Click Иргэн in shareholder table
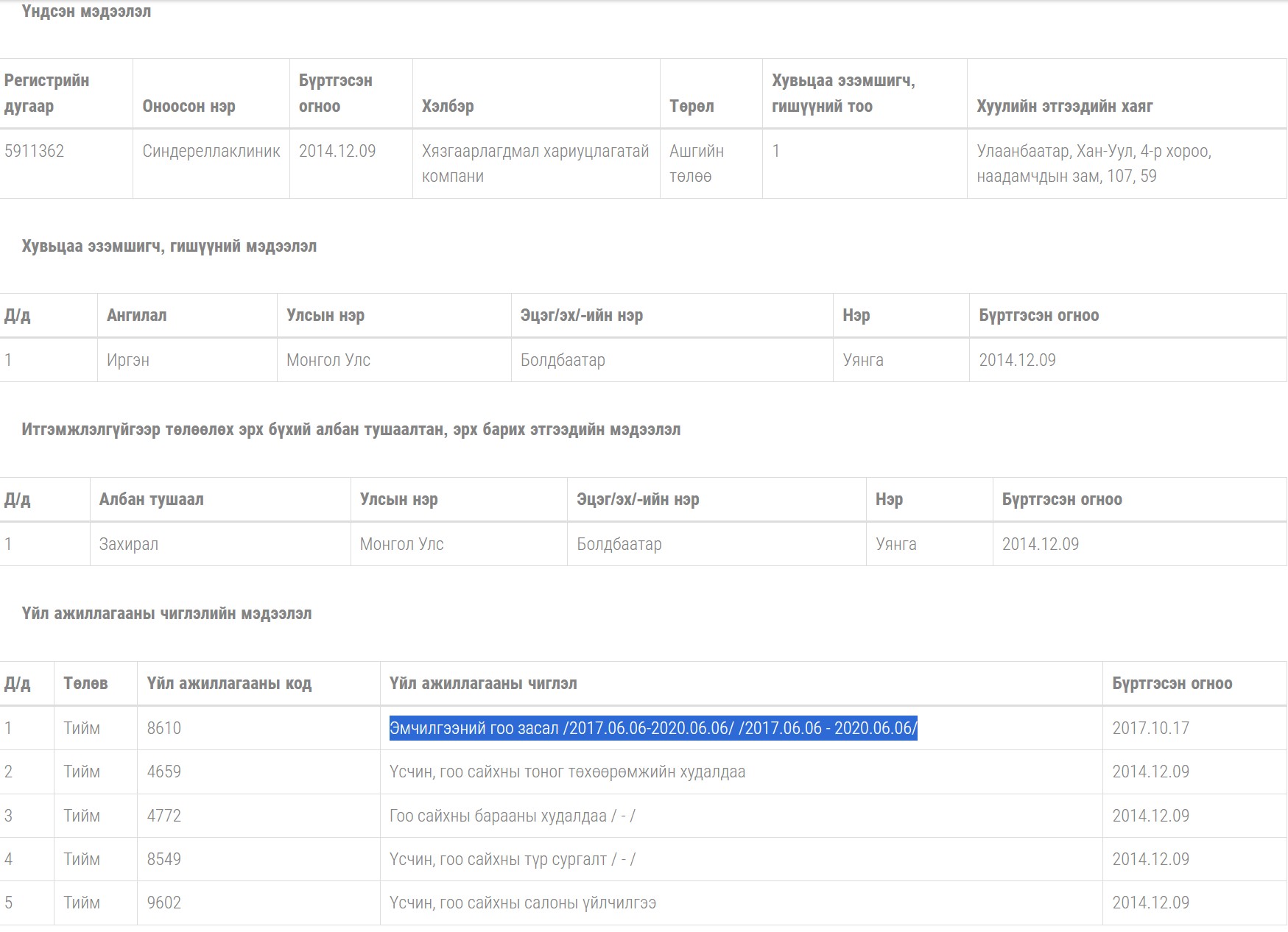 pos(128,360)
